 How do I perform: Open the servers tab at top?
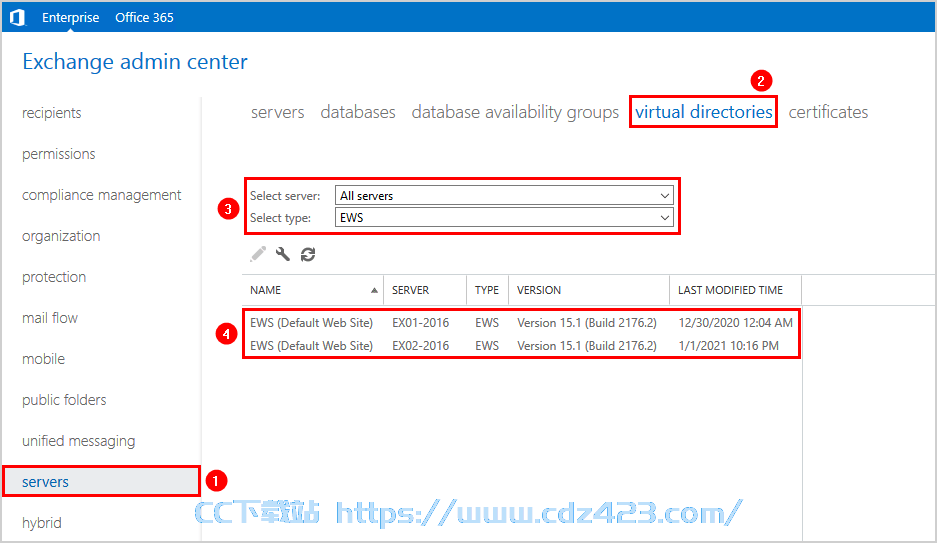tap(277, 112)
